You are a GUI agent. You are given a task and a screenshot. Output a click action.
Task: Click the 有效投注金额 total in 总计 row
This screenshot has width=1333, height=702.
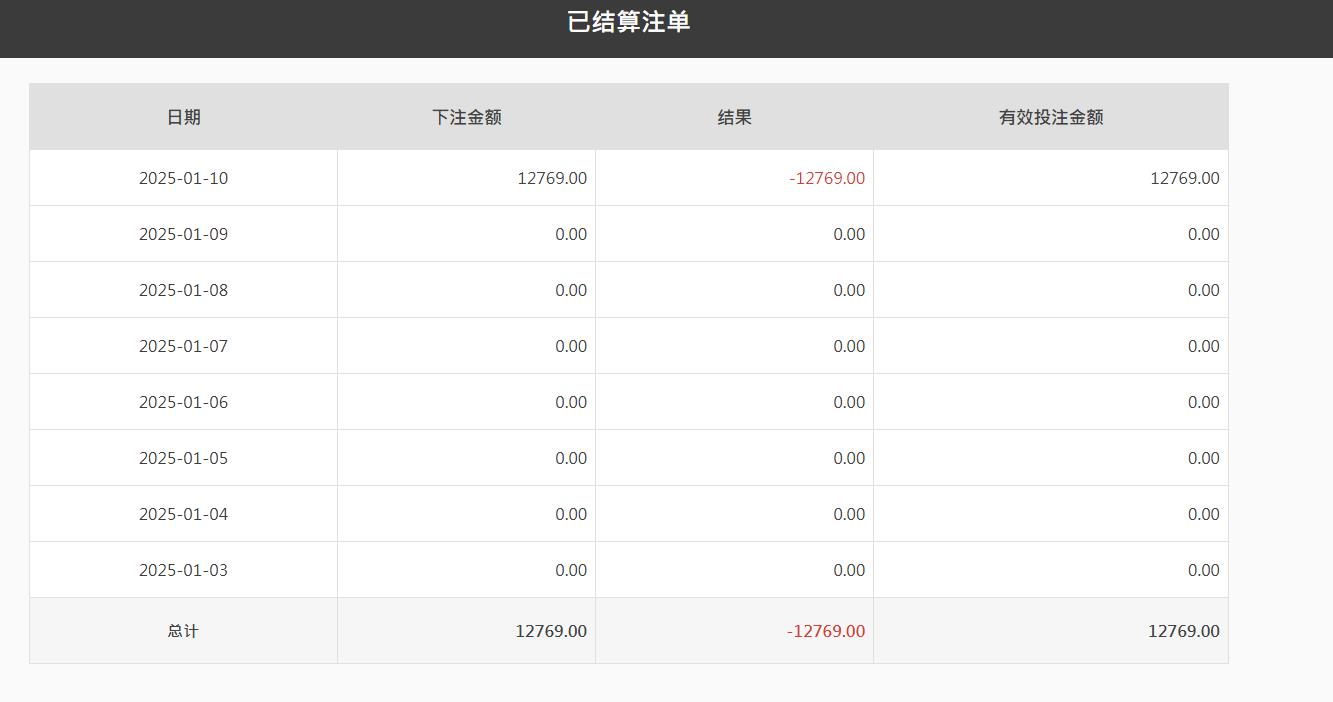click(1183, 631)
